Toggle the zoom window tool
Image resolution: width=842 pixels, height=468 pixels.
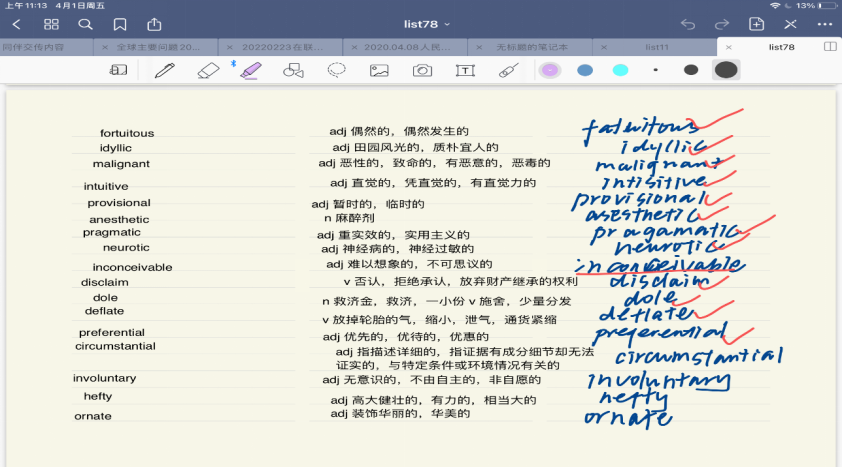(118, 70)
